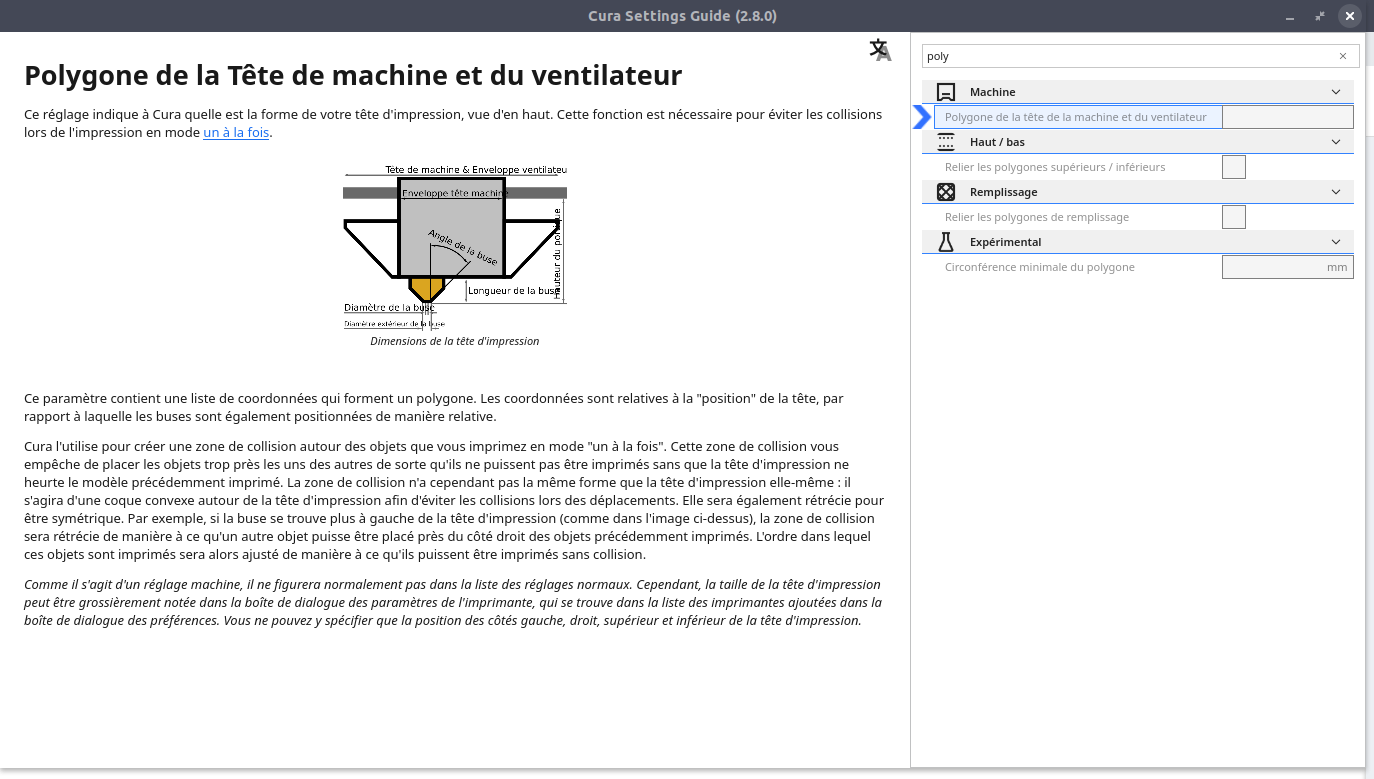Open the 'un à la fois' link
The height and width of the screenshot is (779, 1374).
pos(236,132)
